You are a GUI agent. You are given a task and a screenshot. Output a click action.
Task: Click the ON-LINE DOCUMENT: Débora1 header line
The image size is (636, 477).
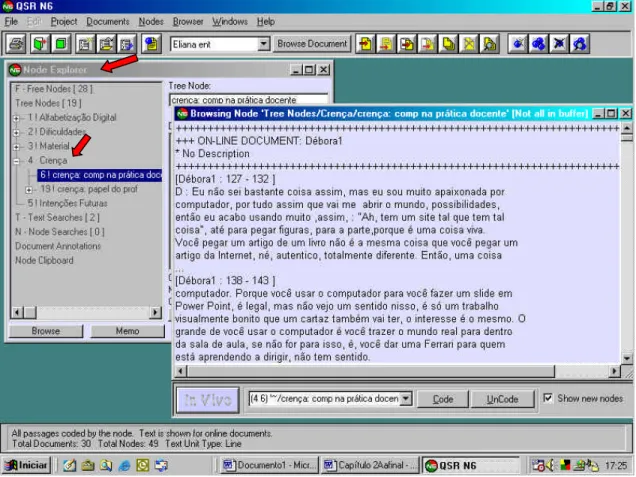[x=259, y=141]
